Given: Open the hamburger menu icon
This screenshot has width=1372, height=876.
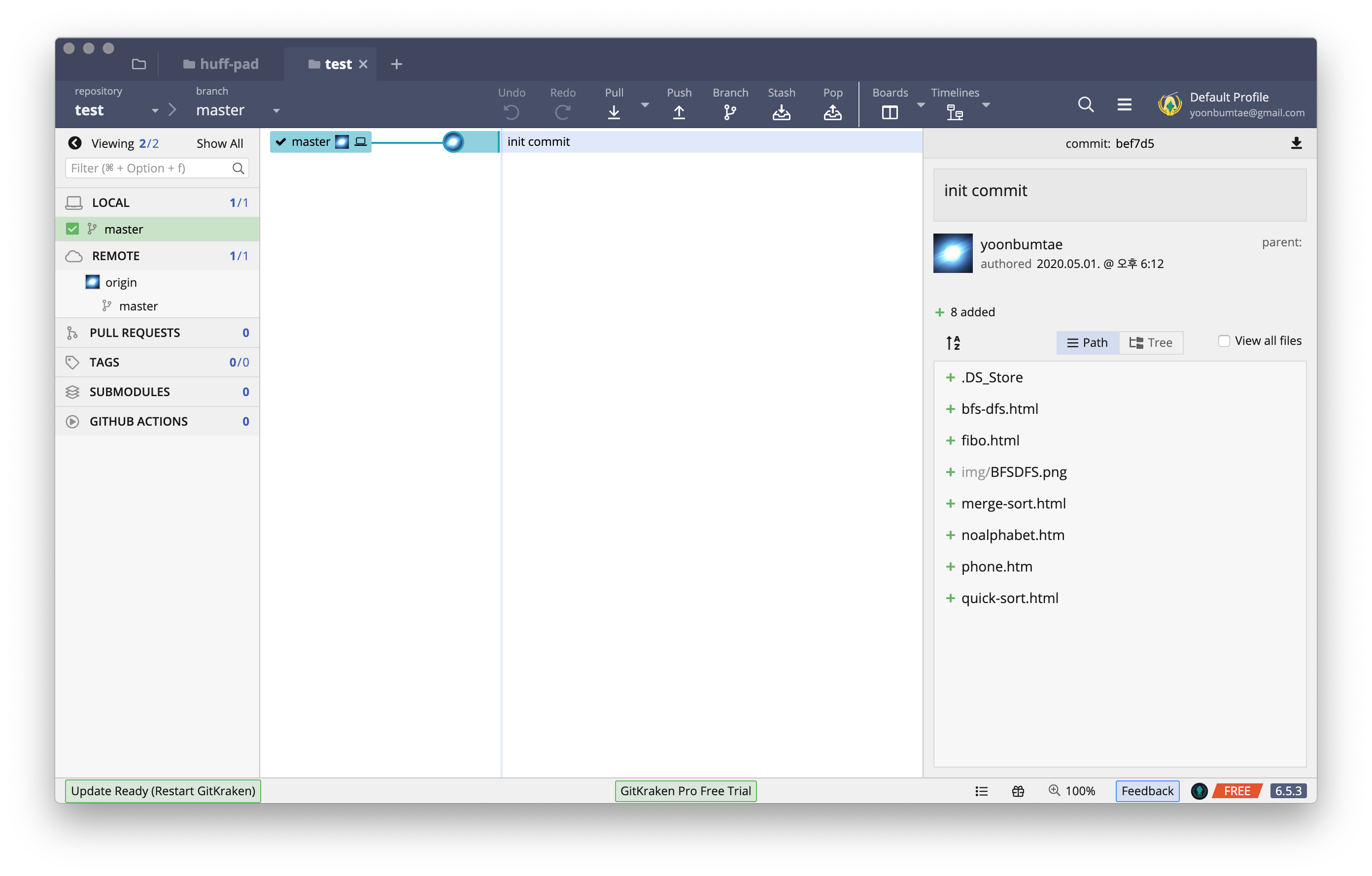Looking at the screenshot, I should (x=1124, y=104).
